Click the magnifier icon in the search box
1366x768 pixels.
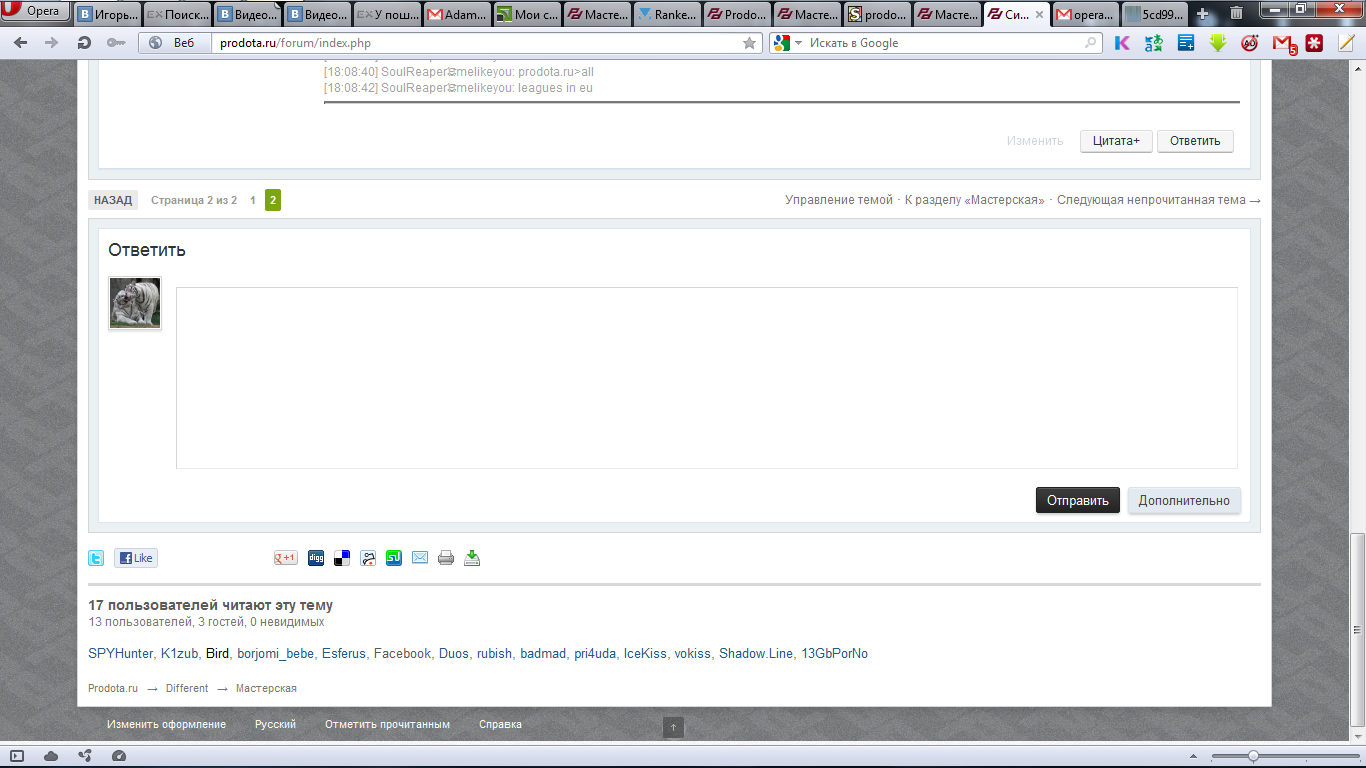1091,43
